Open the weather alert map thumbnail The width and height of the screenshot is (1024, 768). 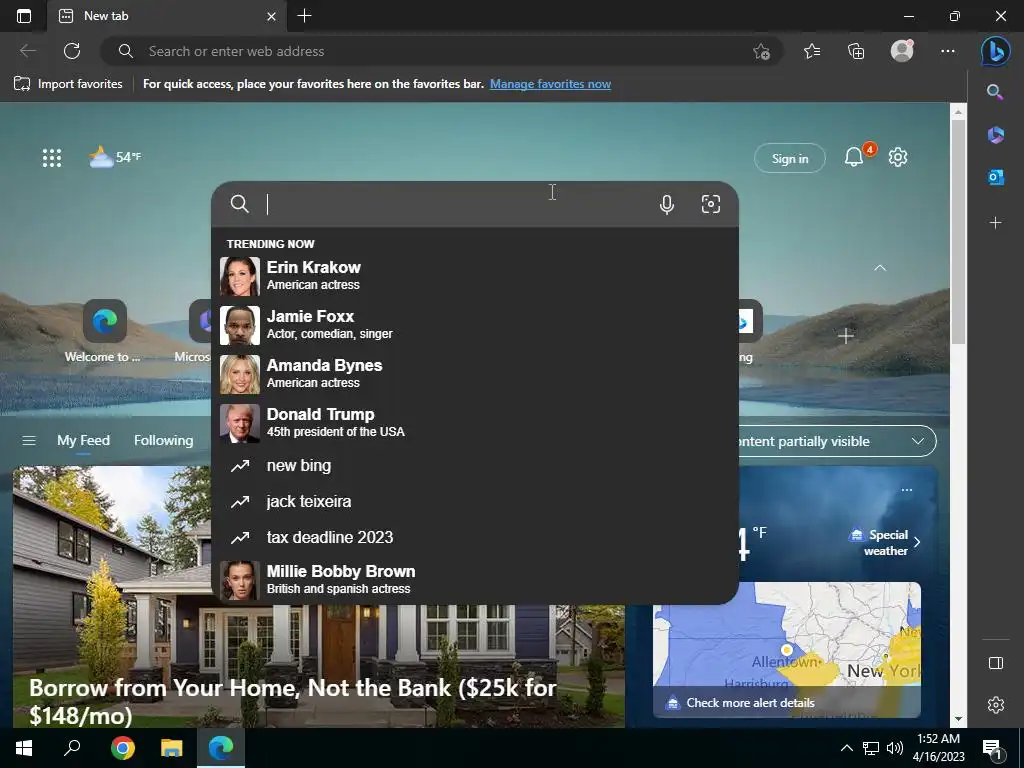787,650
